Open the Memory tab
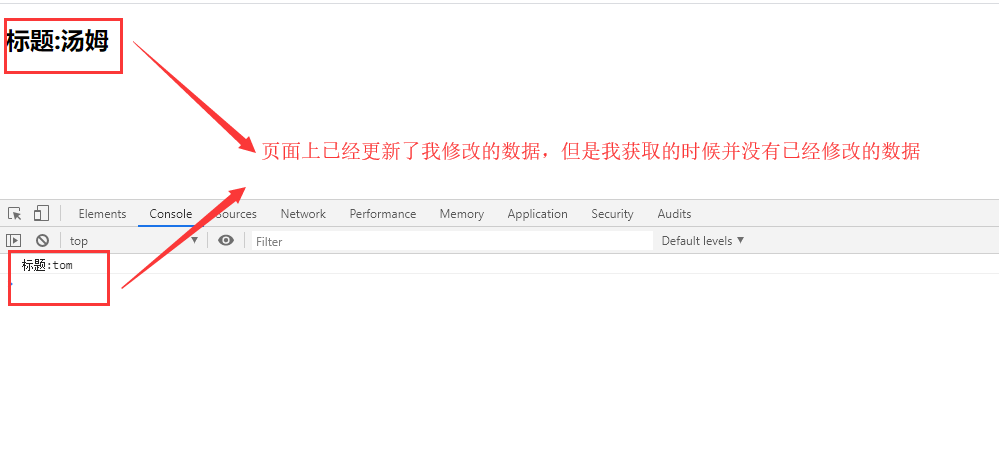Image resolution: width=999 pixels, height=450 pixels. tap(462, 214)
